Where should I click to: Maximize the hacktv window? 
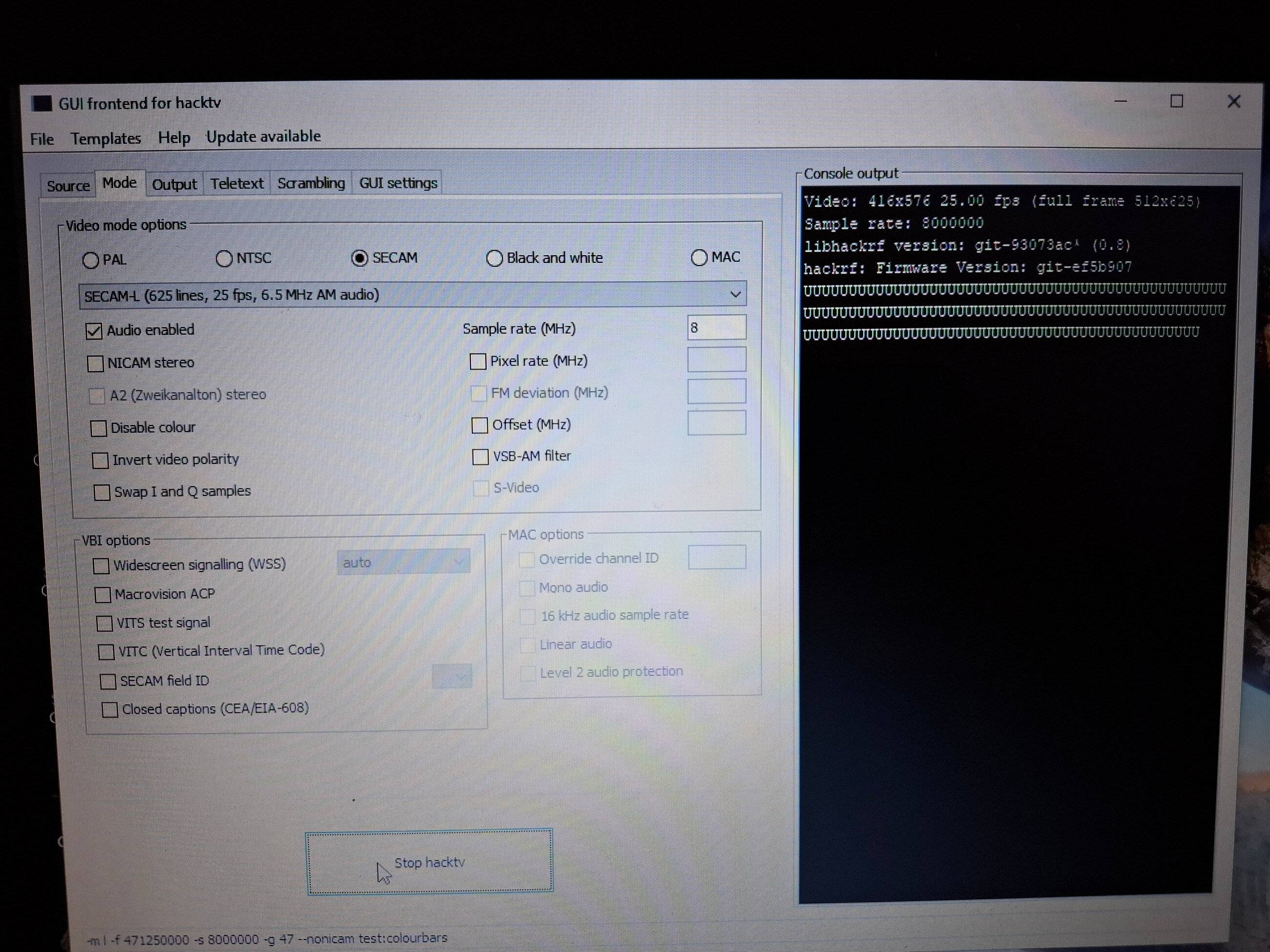[x=1176, y=102]
